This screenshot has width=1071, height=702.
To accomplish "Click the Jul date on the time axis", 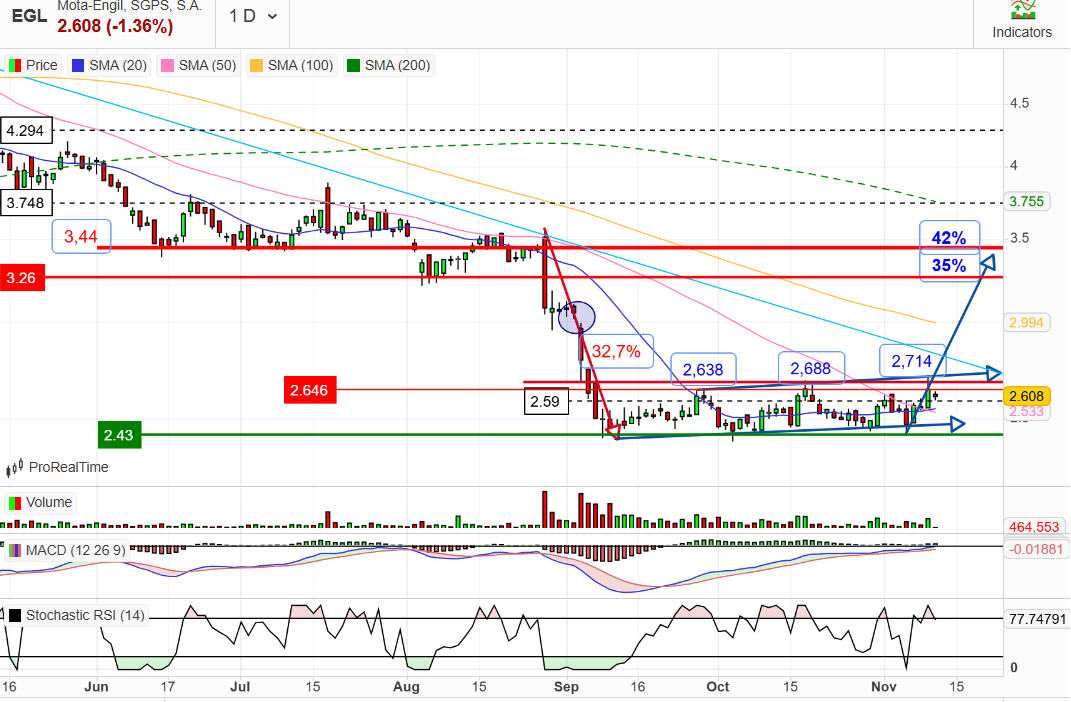I will [240, 686].
